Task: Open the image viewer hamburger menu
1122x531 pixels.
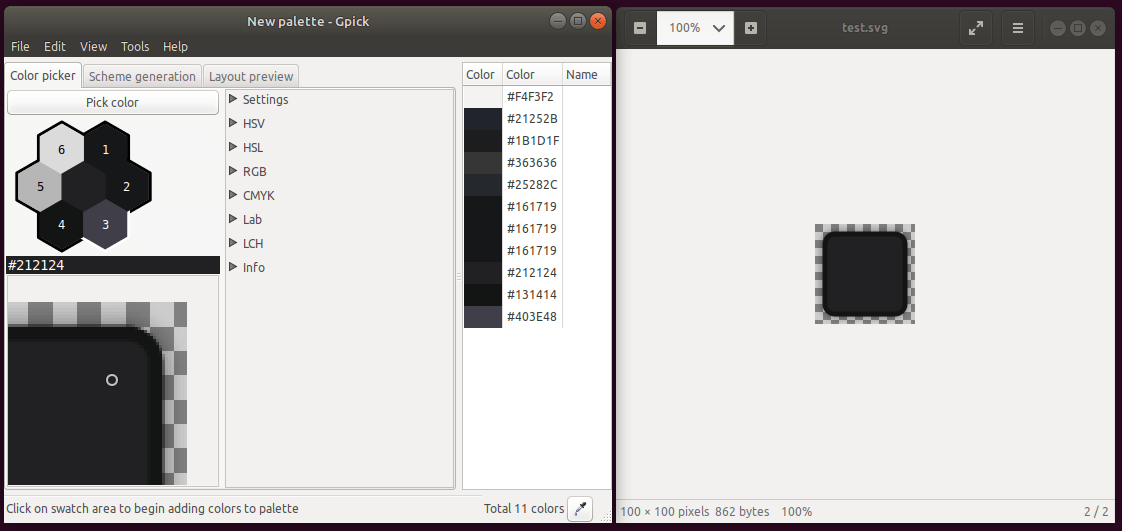Action: [x=1018, y=29]
